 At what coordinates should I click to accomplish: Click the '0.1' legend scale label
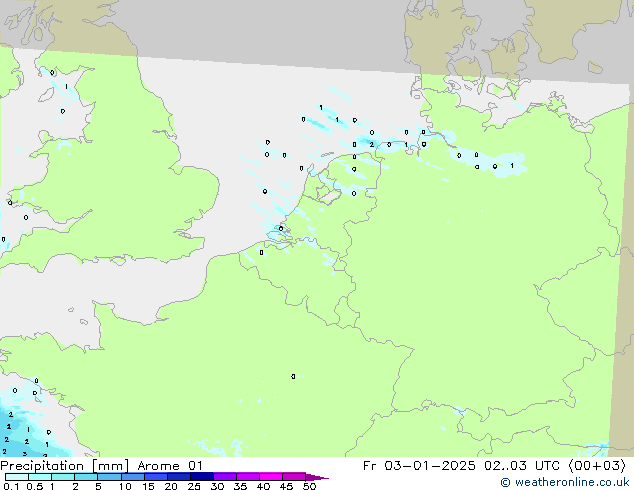[x=11, y=486]
